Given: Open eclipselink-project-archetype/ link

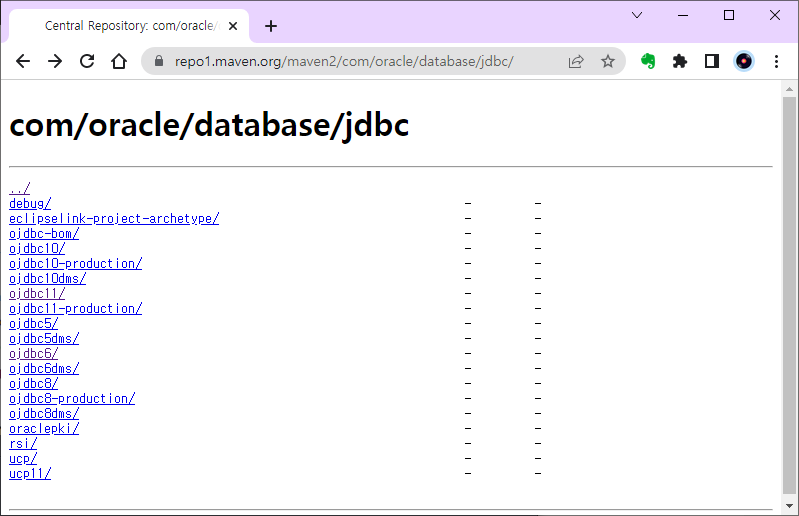Looking at the screenshot, I should click(114, 219).
